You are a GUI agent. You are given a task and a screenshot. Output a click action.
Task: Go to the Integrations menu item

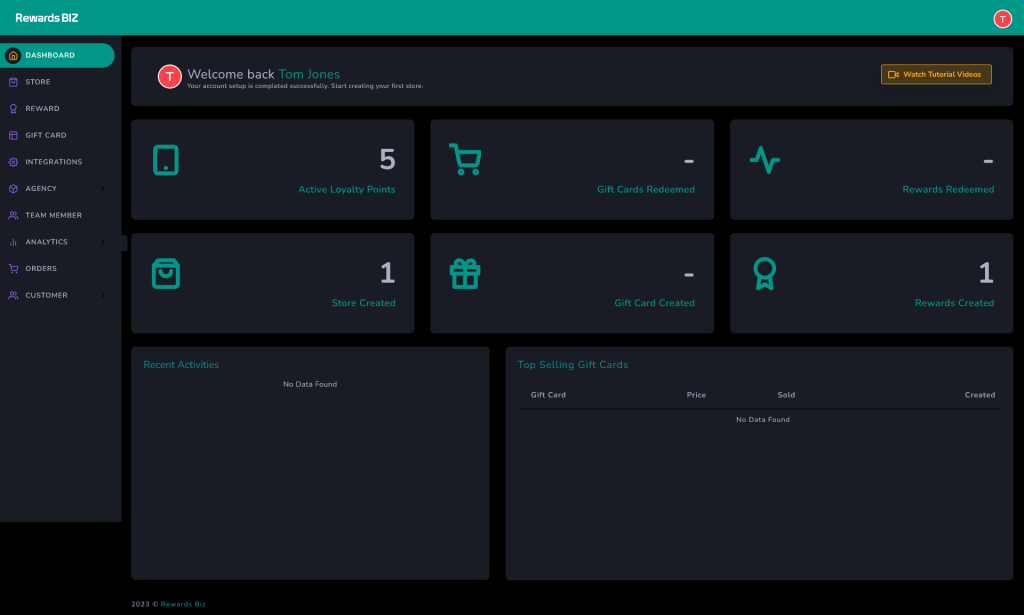[54, 162]
